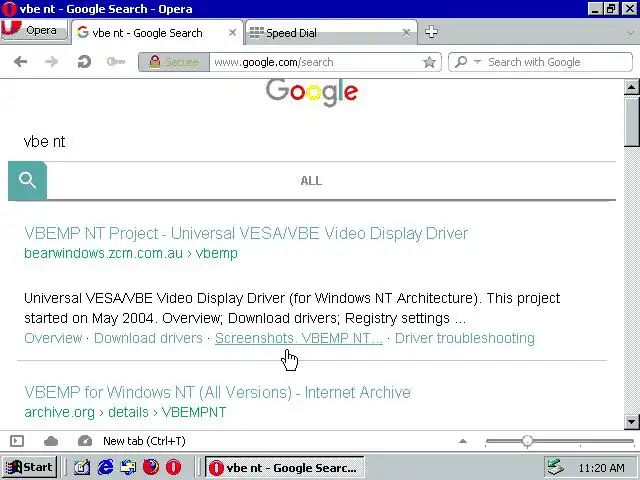The width and height of the screenshot is (640, 480).
Task: Open the Download drivers sitelink
Action: point(148,338)
